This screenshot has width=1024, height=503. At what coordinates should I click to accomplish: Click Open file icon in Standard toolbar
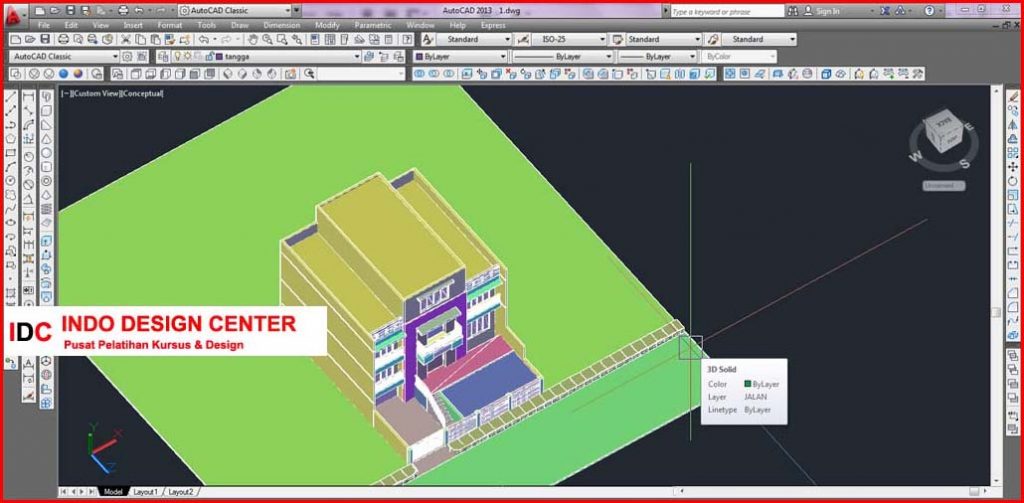coord(31,40)
